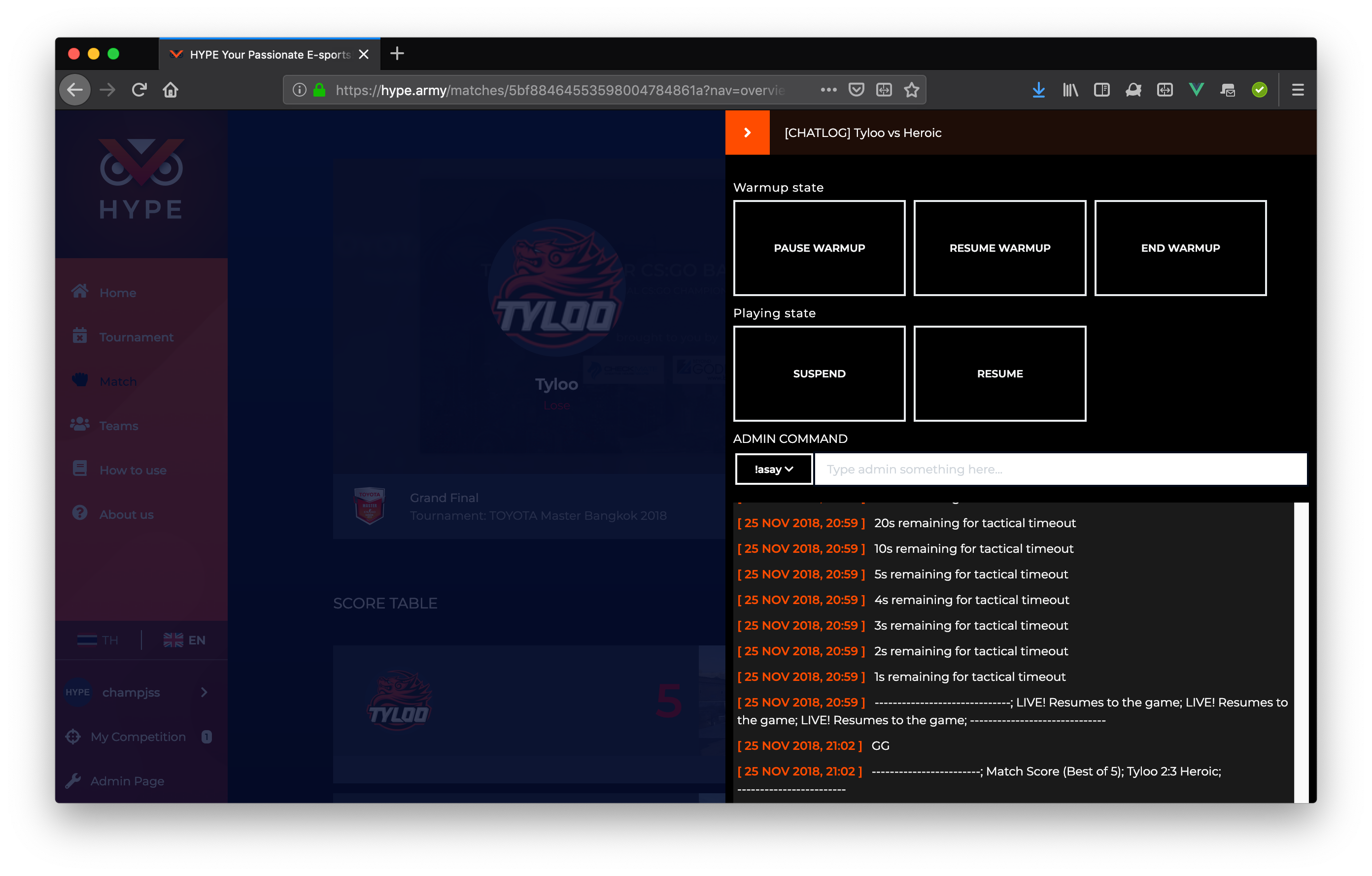Screen dimensions: 1372x876
Task: Click the screenshot icon in address bar
Action: [884, 90]
